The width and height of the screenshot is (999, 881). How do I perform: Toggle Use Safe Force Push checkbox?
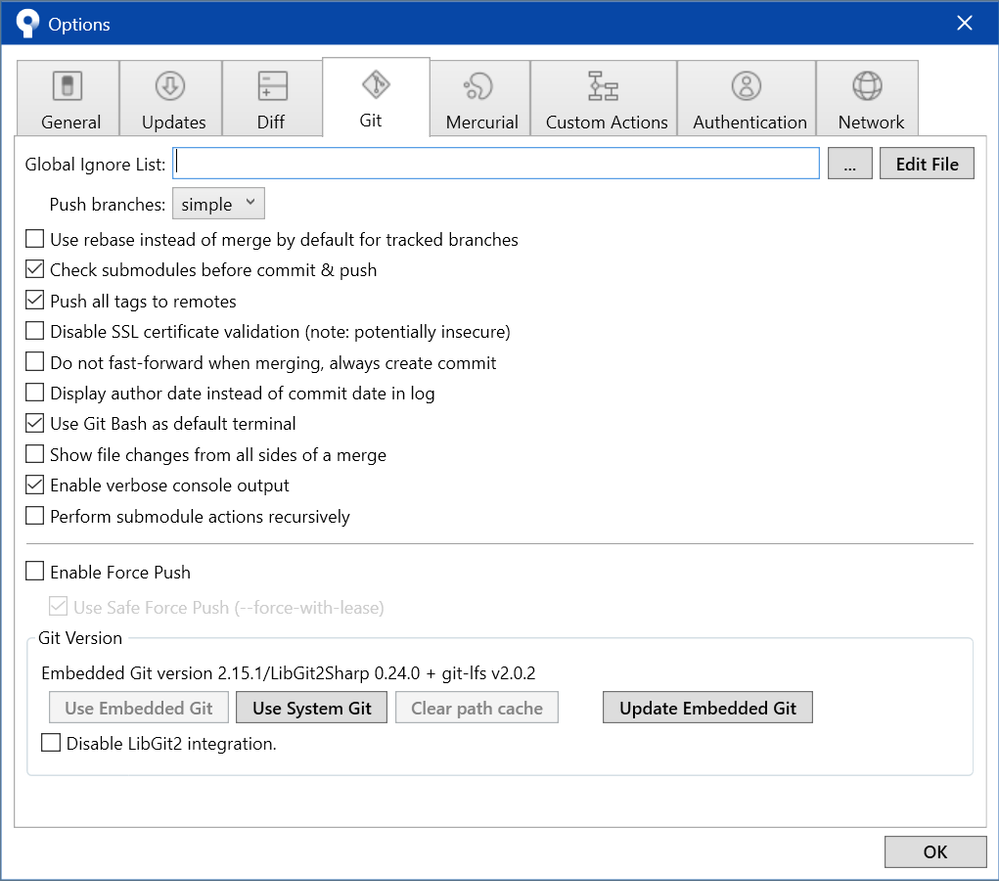click(58, 606)
